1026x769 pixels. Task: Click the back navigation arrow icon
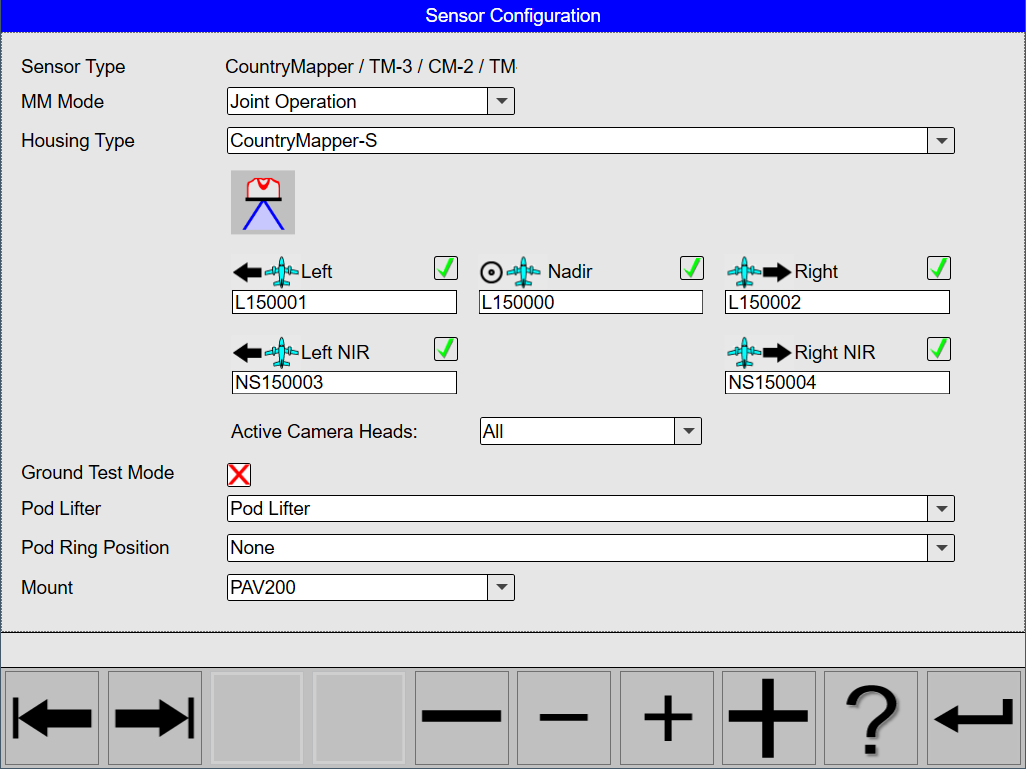[51, 717]
